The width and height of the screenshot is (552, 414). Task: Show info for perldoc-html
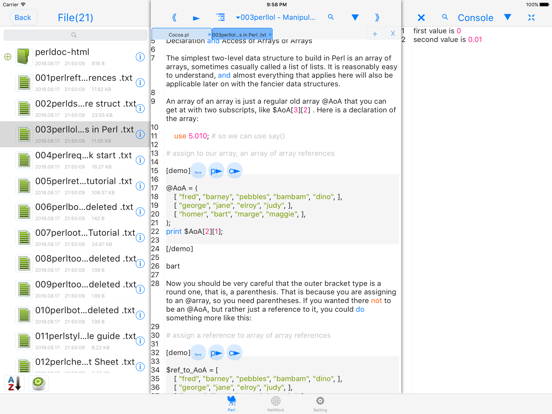[x=140, y=57]
